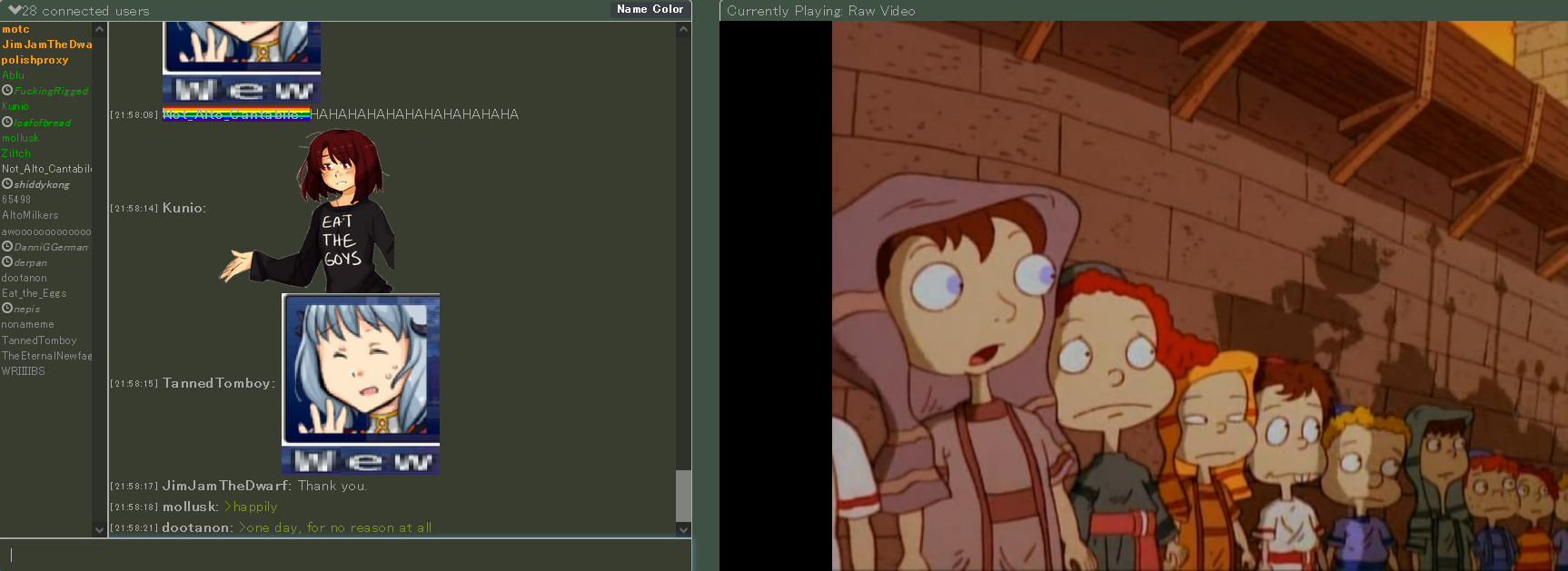Select Eat_the_Eggs in the user list

point(35,293)
